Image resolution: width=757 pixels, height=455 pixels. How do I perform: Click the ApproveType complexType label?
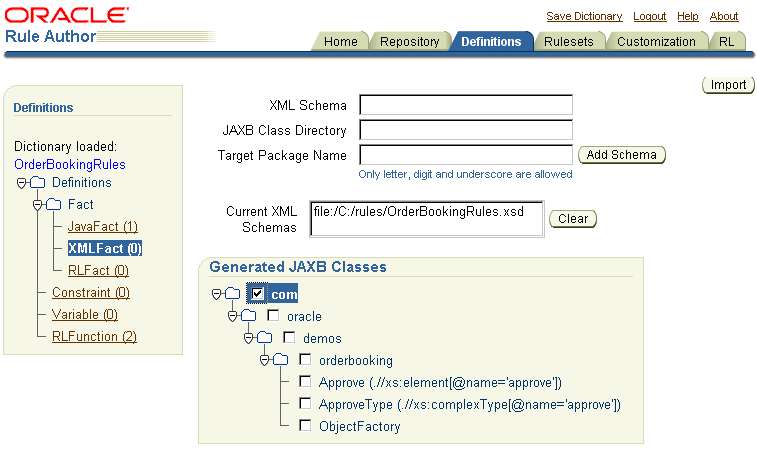click(470, 404)
